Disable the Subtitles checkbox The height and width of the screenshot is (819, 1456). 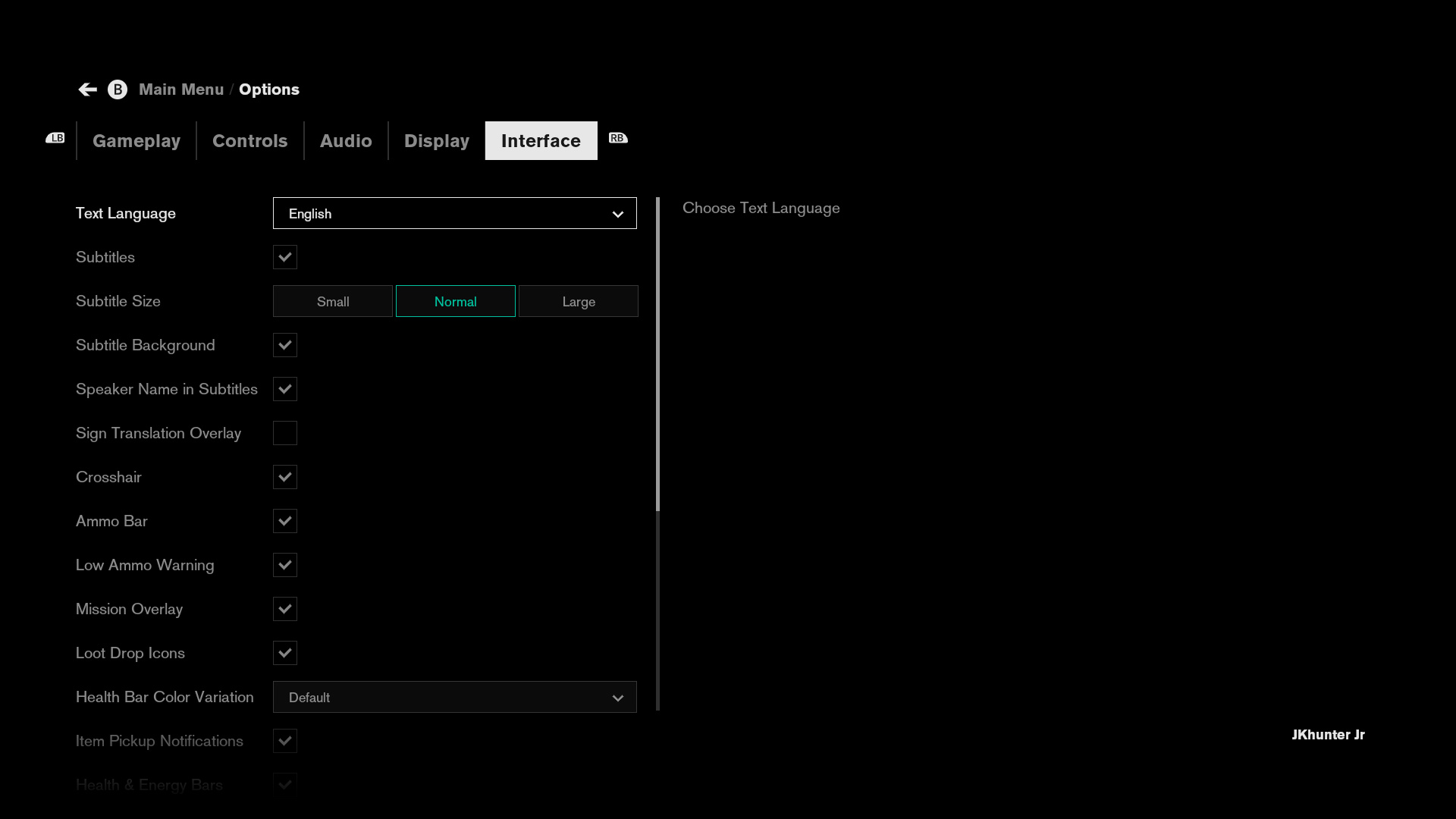[285, 257]
